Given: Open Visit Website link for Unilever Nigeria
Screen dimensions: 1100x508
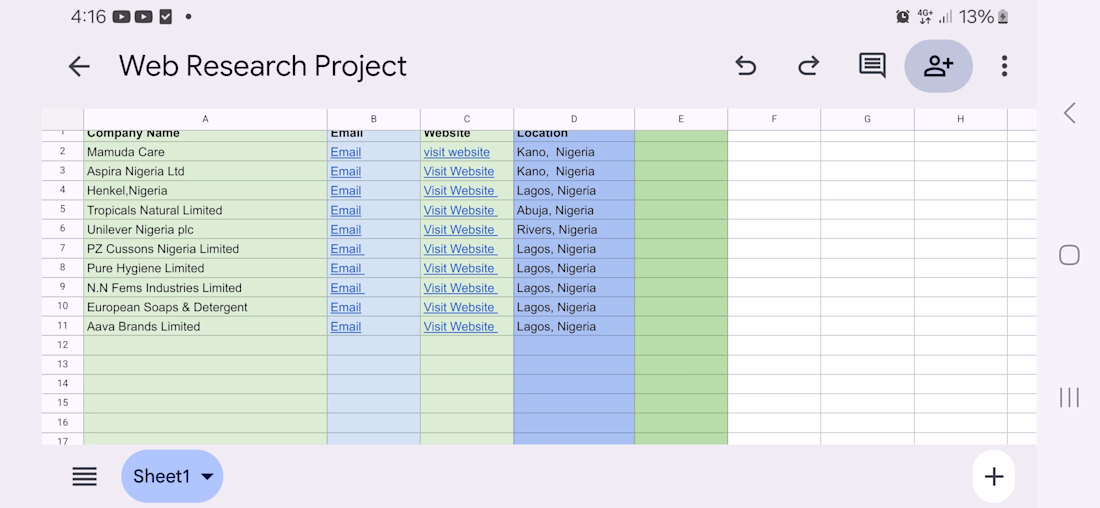Looking at the screenshot, I should click(460, 229).
